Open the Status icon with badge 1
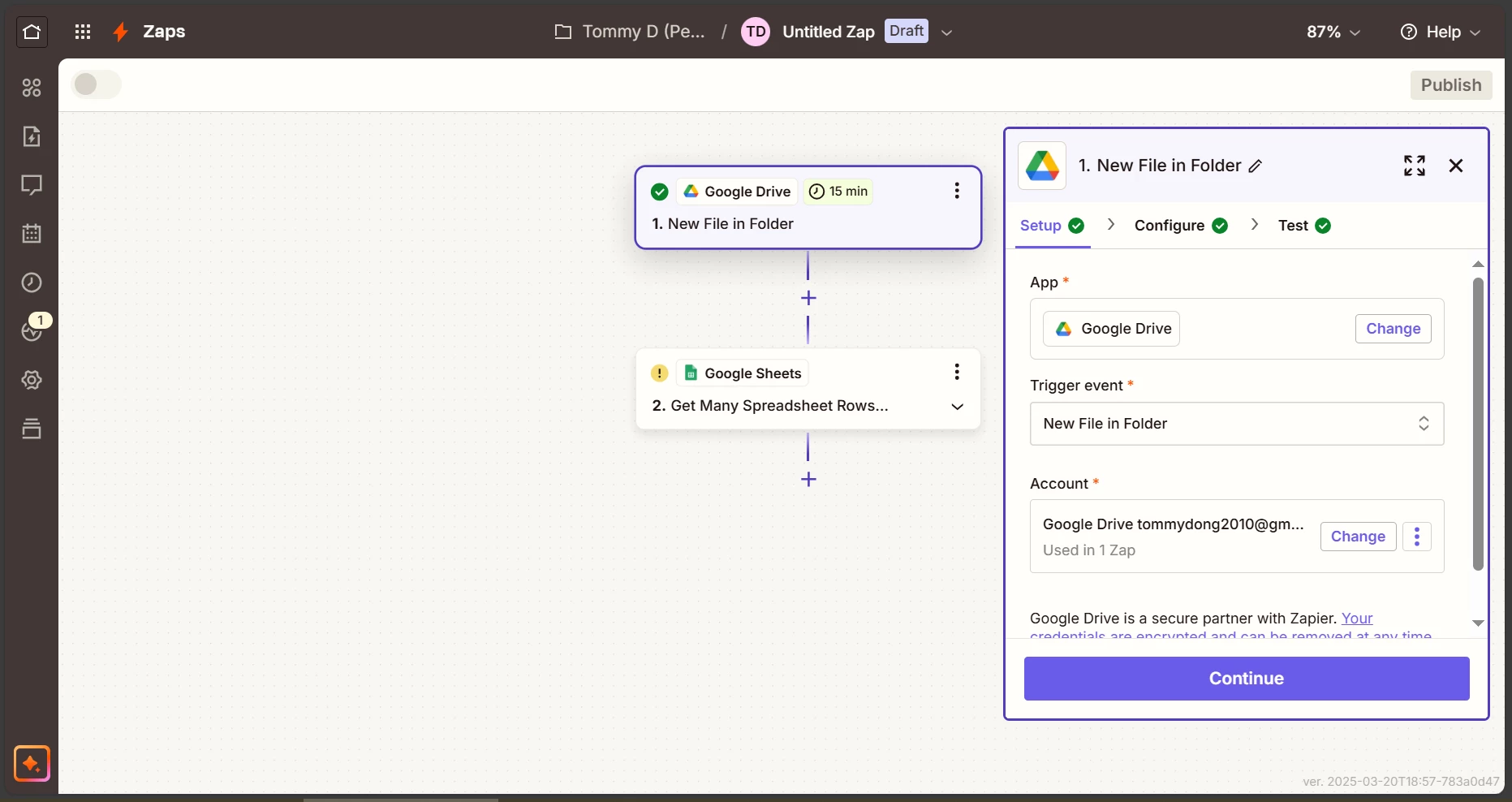 32,330
